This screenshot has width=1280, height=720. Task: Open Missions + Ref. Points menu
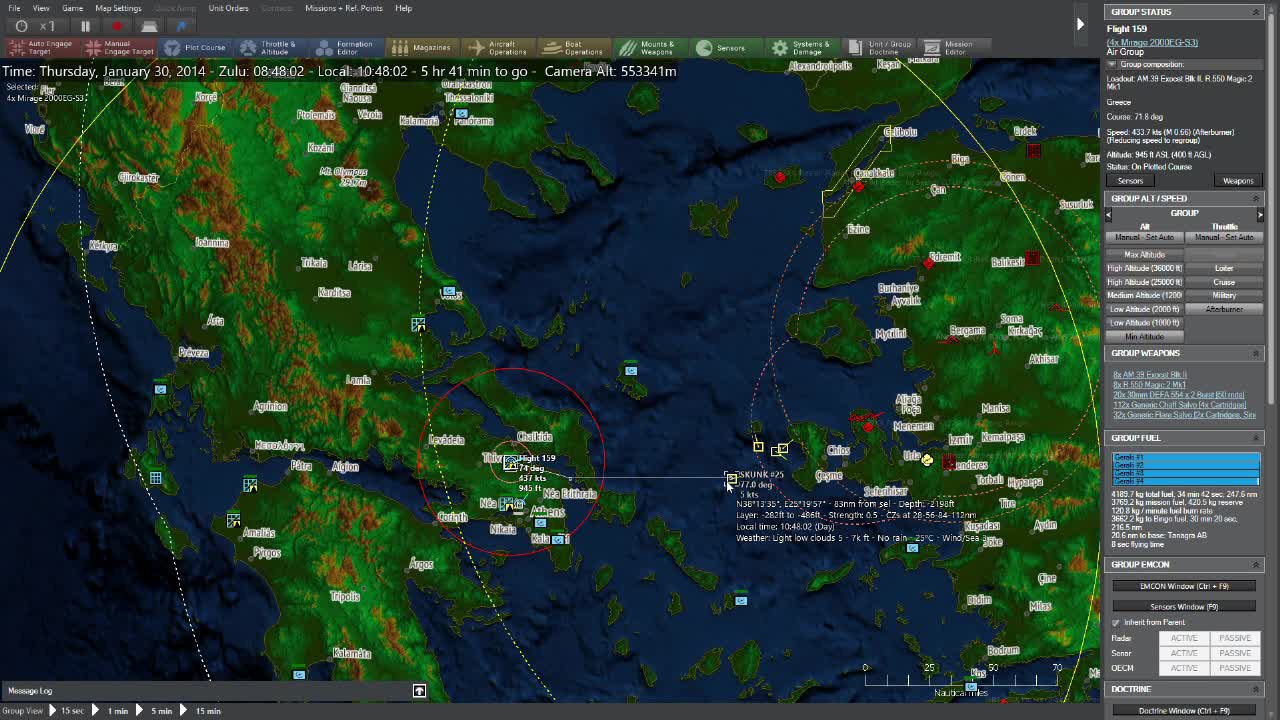pyautogui.click(x=344, y=8)
